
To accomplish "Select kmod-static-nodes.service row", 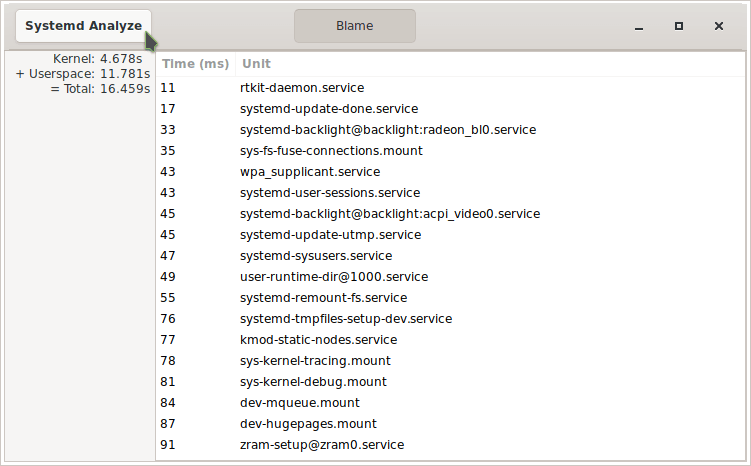I will [450, 340].
